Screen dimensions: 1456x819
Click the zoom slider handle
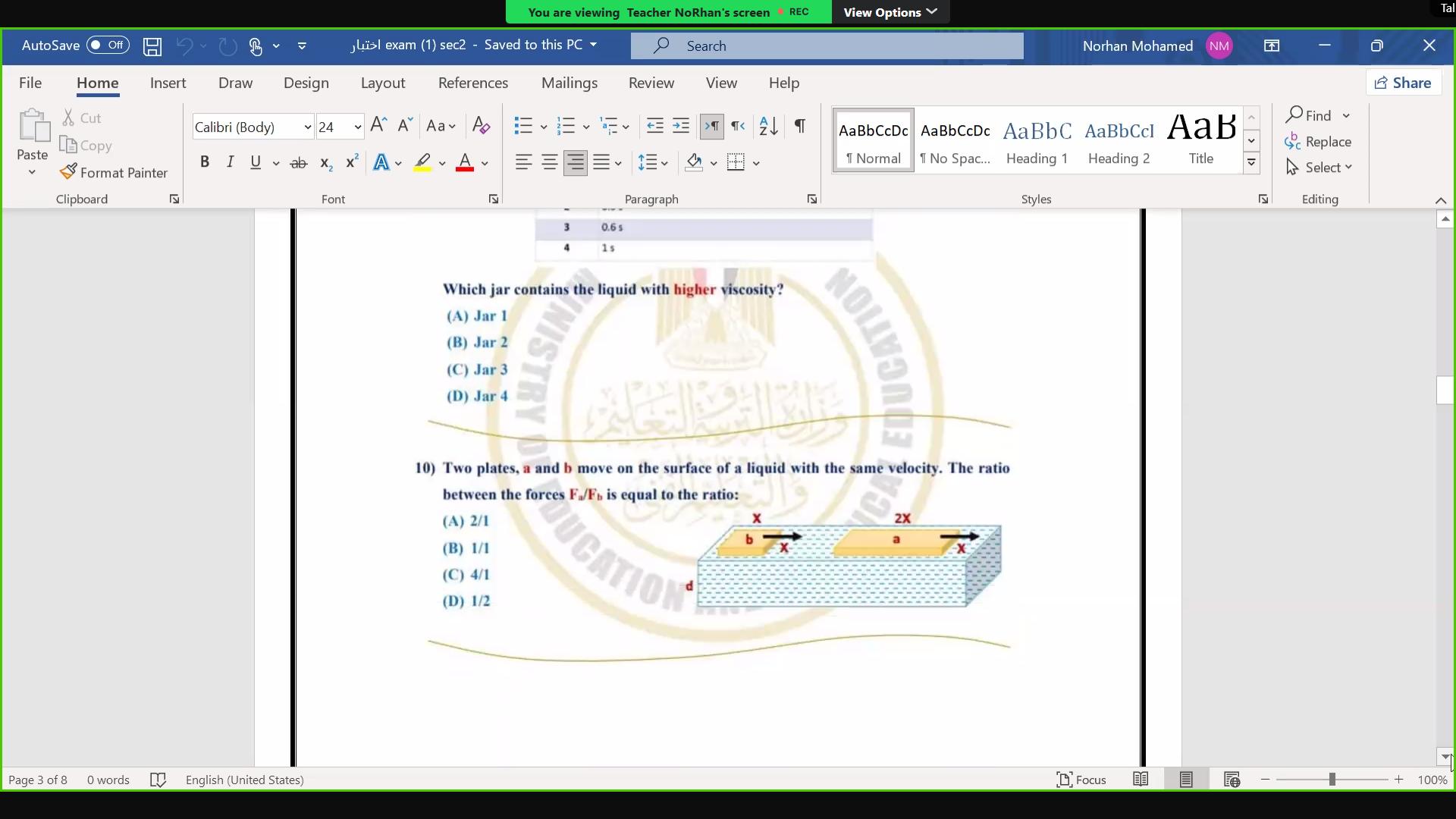[x=1332, y=780]
